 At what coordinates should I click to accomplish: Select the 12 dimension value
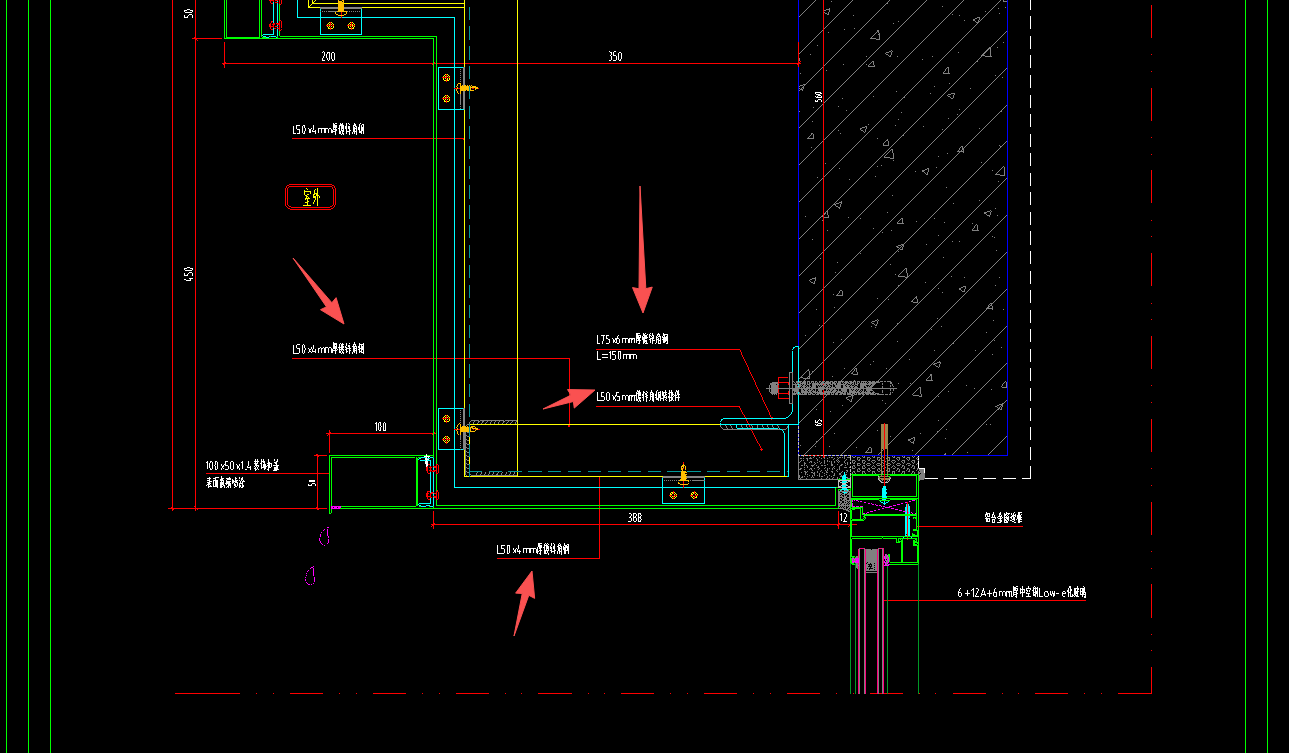pyautogui.click(x=843, y=518)
